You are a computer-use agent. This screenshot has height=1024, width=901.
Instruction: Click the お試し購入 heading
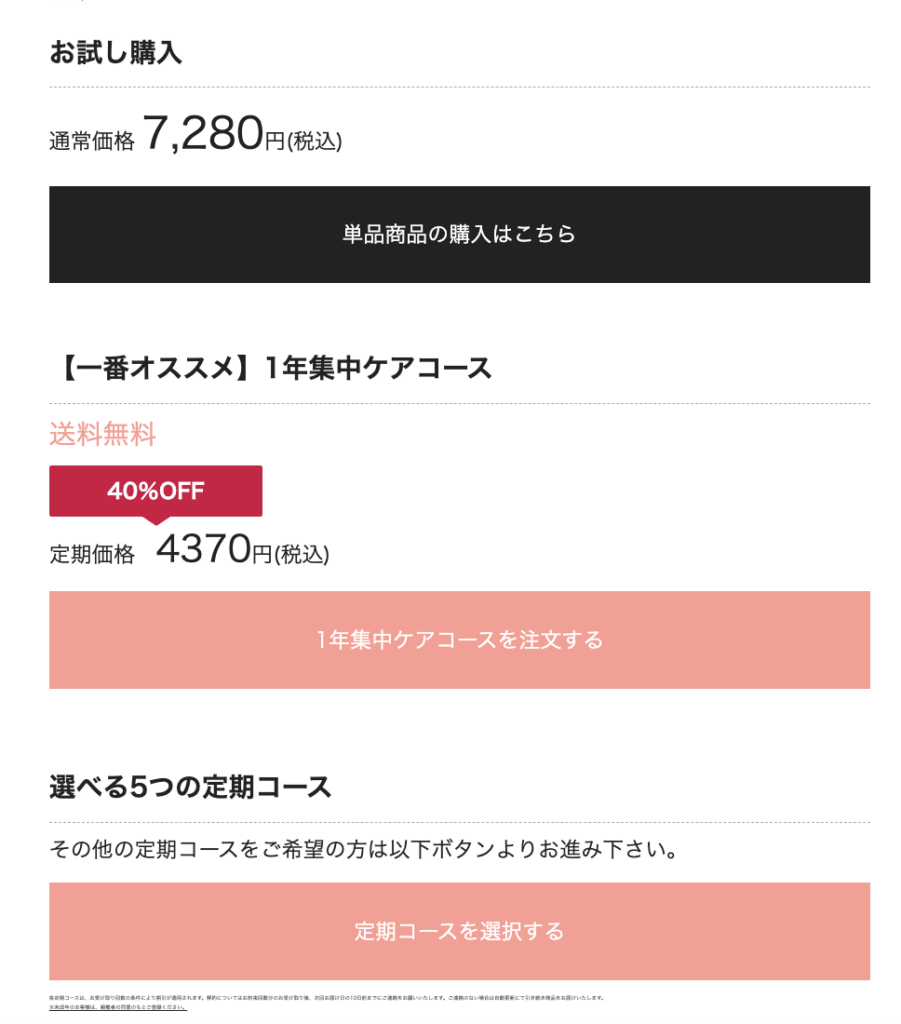click(116, 52)
